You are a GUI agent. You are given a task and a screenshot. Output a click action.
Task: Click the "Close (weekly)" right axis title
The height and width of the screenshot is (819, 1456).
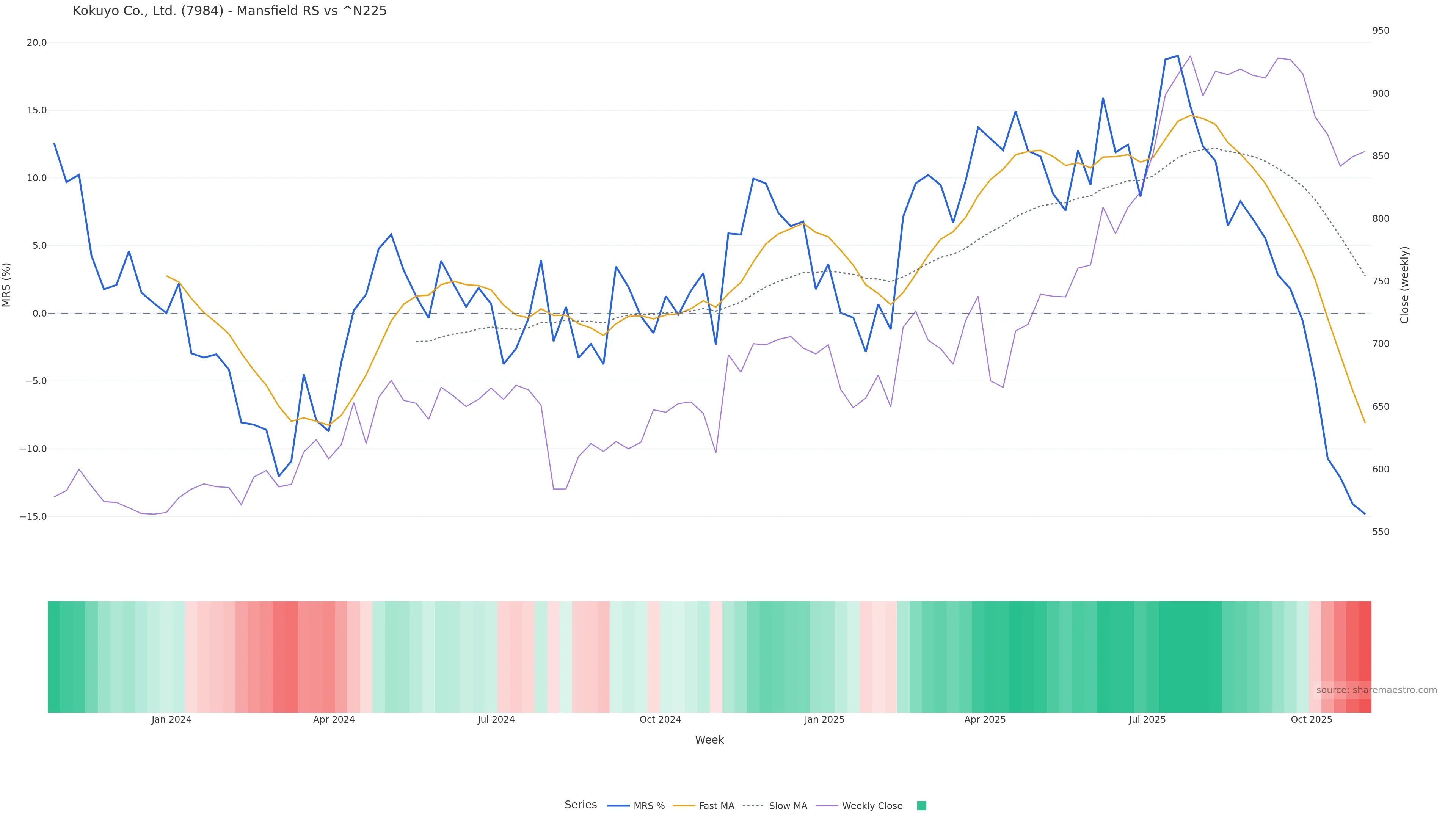(1404, 285)
